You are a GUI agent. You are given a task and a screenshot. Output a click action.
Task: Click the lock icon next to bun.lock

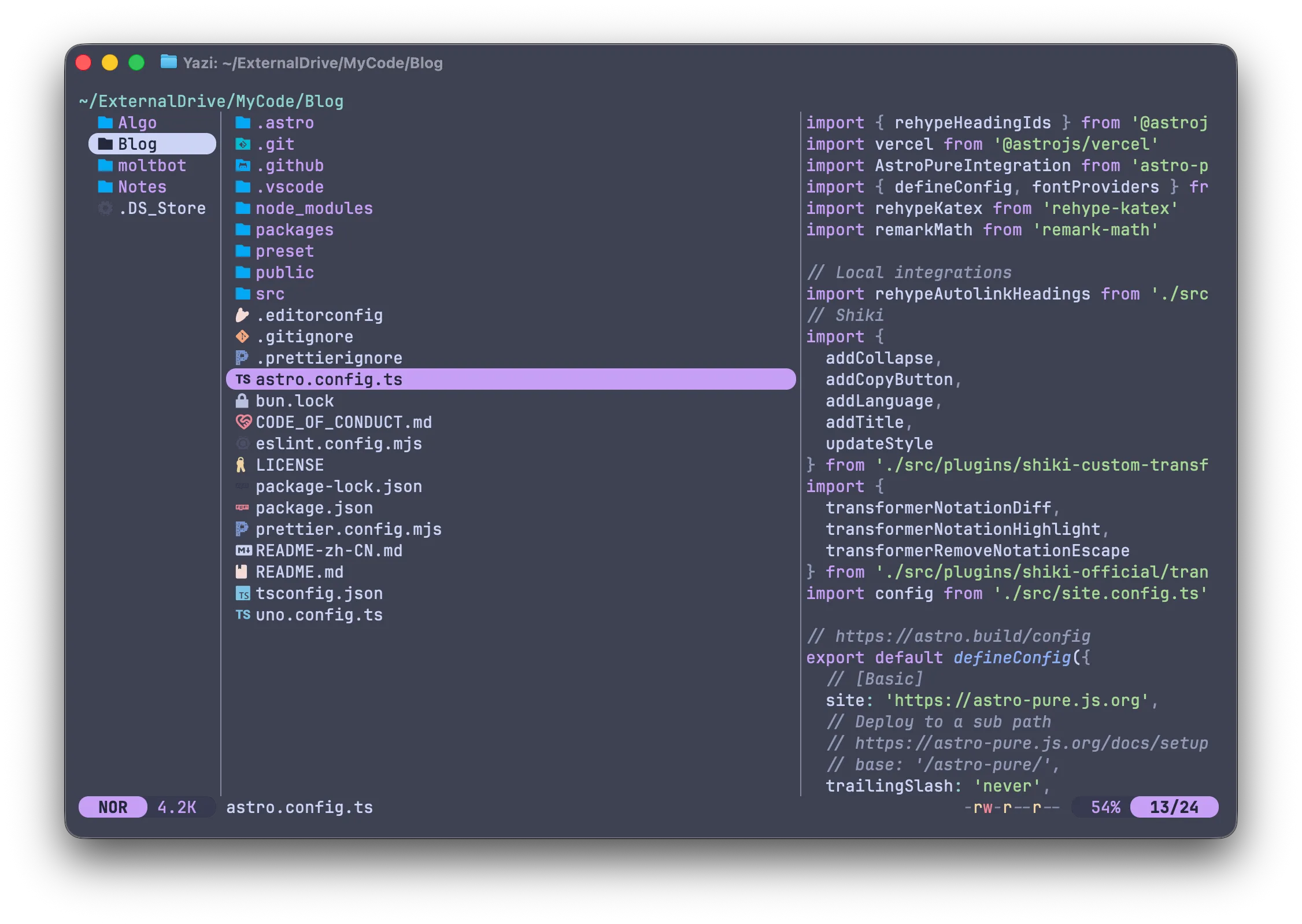[x=242, y=401]
